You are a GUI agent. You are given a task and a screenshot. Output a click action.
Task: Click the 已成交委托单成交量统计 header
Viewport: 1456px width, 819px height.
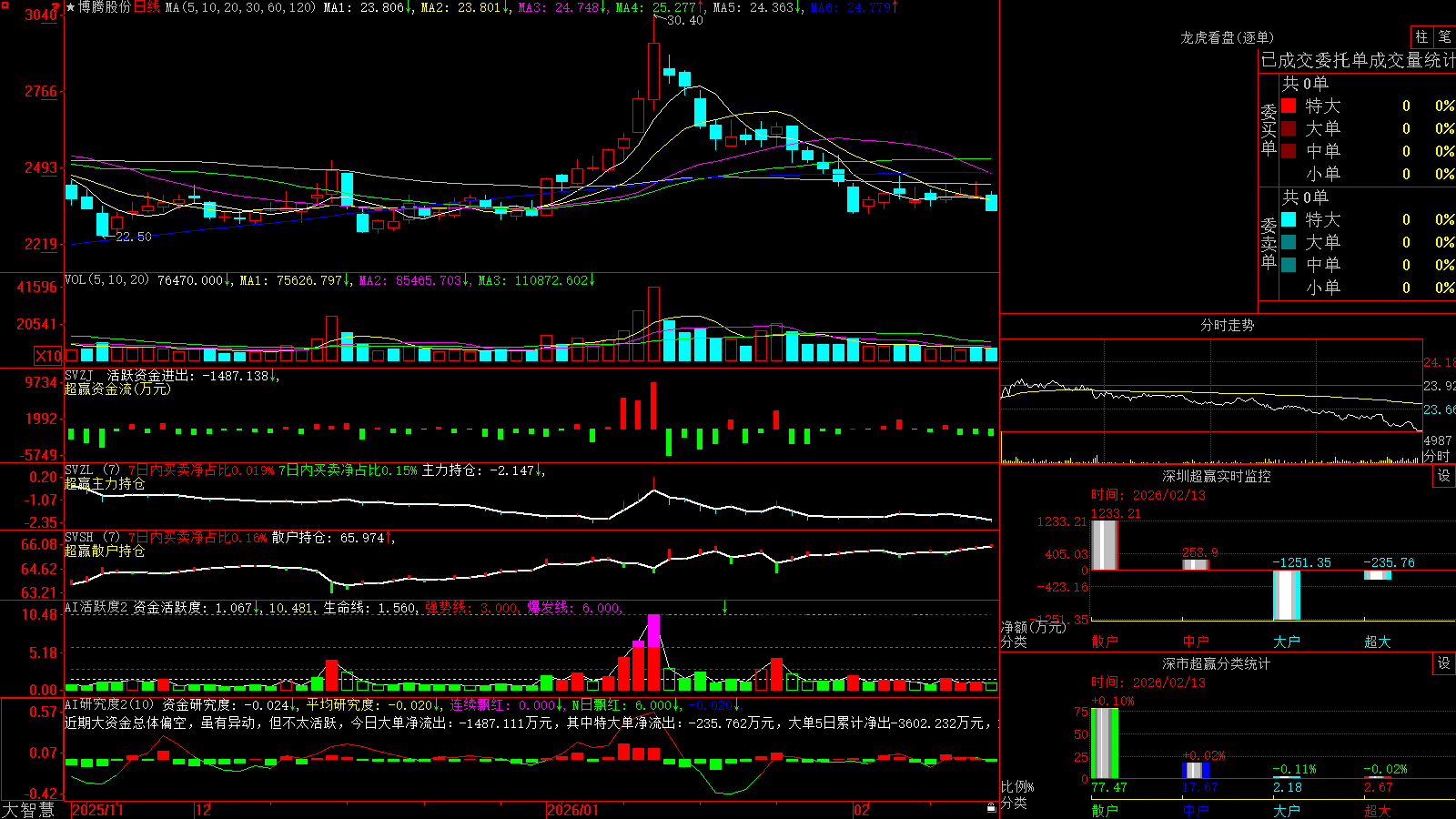[1358, 60]
